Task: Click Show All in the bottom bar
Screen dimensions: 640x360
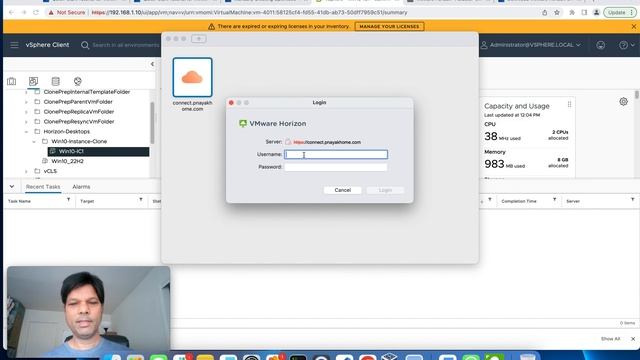Action: click(610, 339)
